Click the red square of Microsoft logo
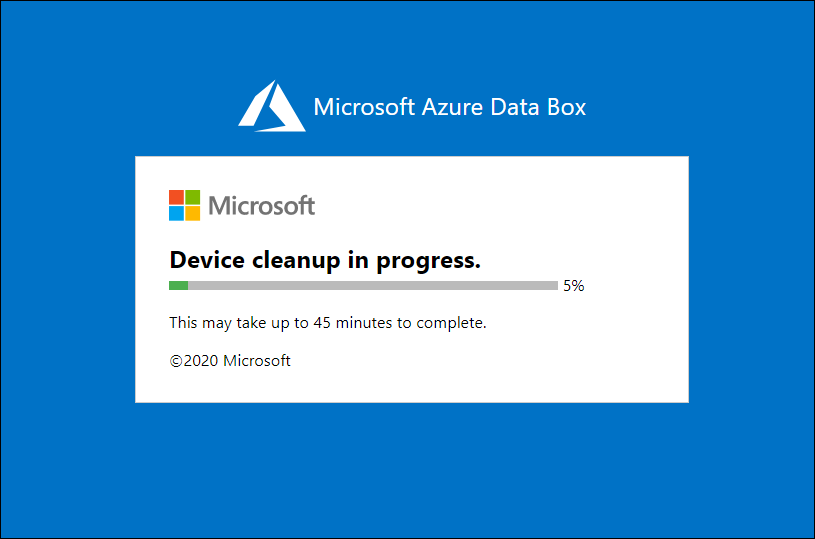 (x=176, y=197)
